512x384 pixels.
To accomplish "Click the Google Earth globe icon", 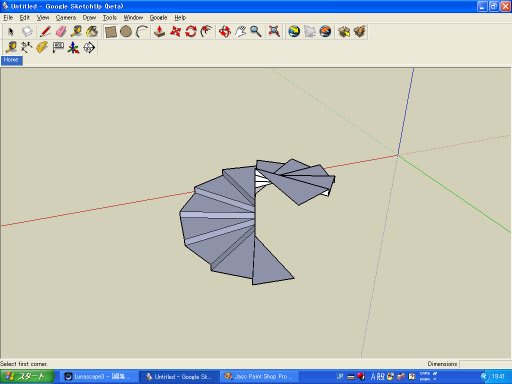I will (x=294, y=32).
